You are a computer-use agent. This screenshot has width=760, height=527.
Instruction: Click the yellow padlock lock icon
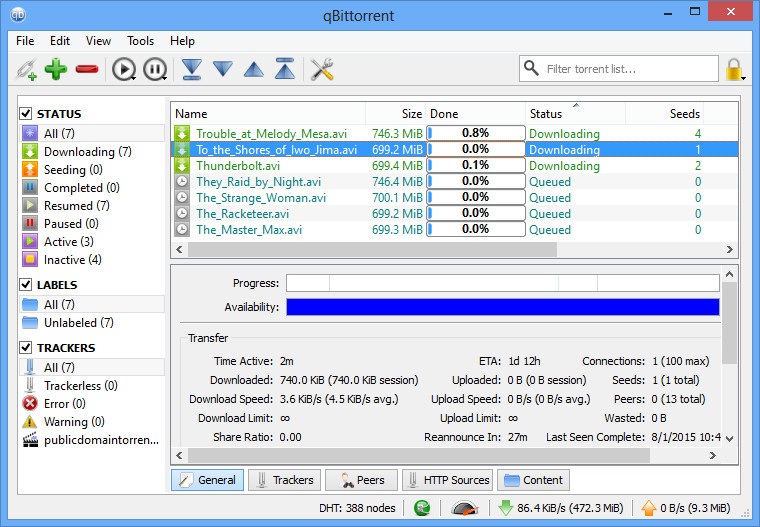point(735,70)
